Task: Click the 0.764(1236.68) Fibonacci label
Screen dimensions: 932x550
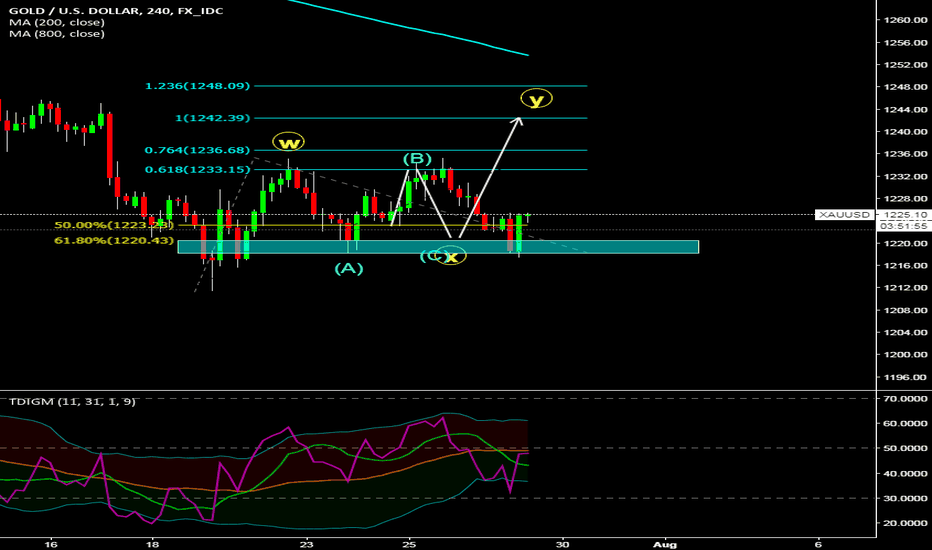Action: 198,150
